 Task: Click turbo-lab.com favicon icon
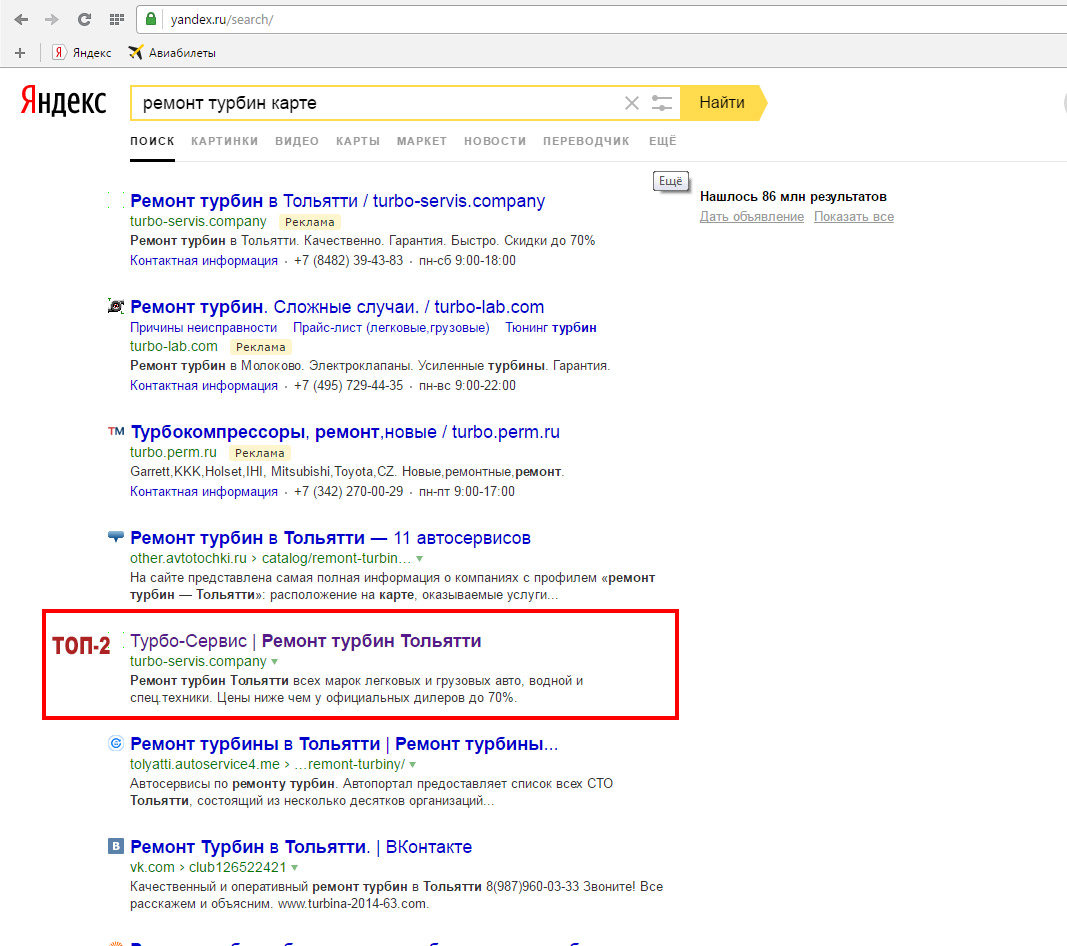116,306
